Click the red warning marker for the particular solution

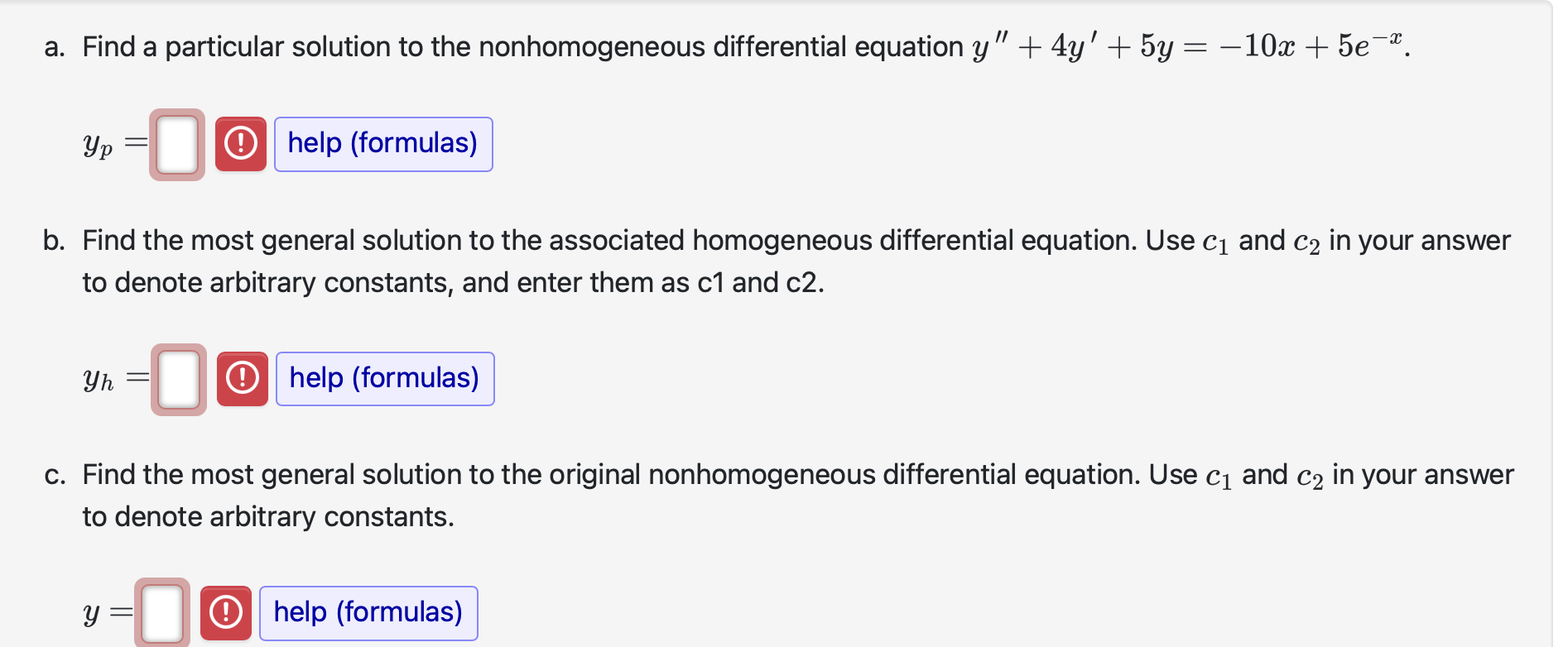click(x=239, y=144)
